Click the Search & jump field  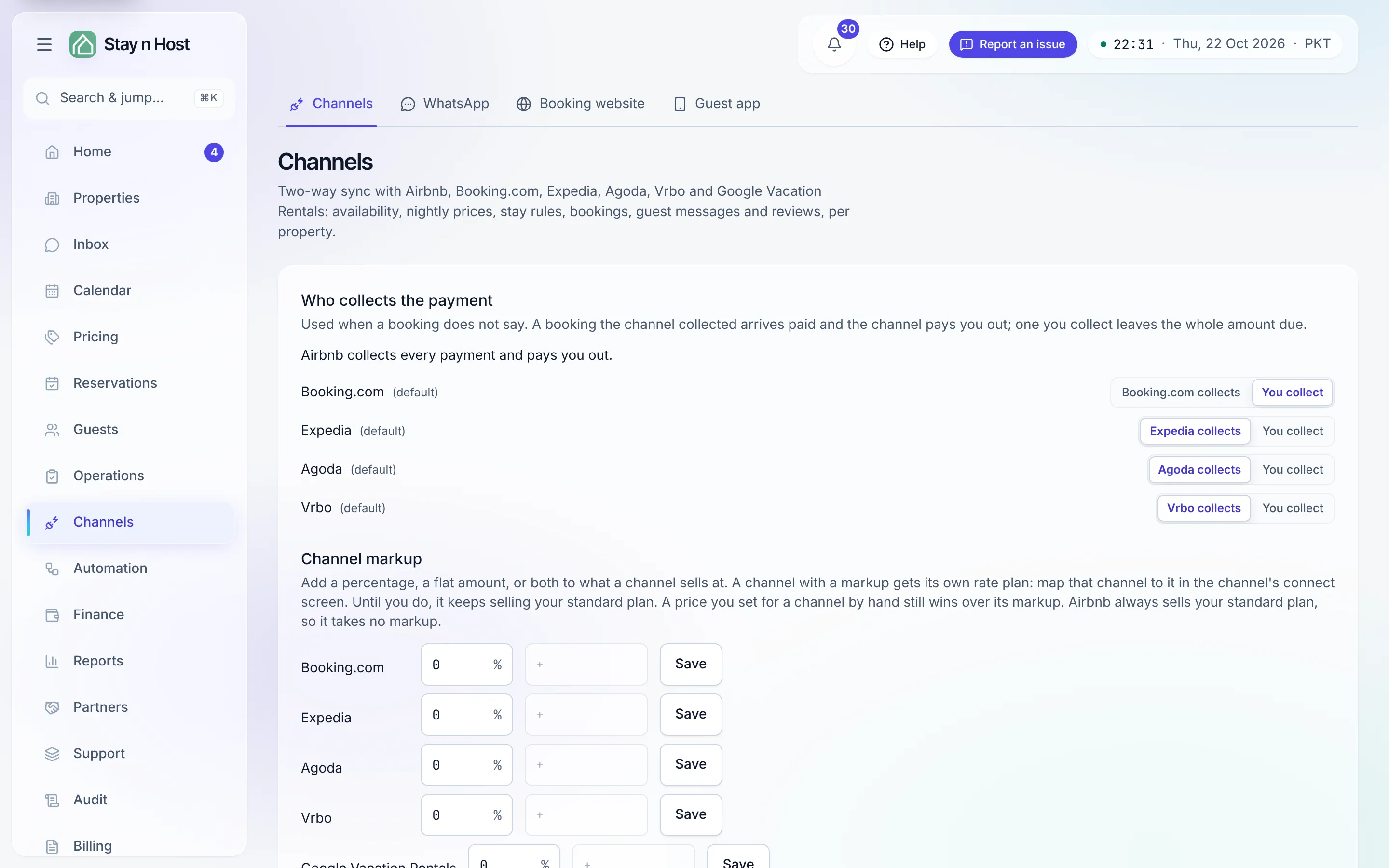[x=129, y=98]
